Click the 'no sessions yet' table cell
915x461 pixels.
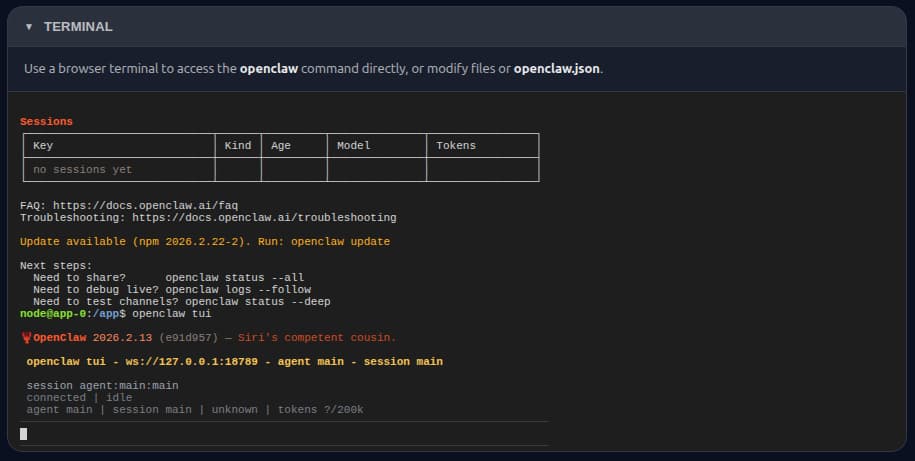pyautogui.click(x=82, y=170)
